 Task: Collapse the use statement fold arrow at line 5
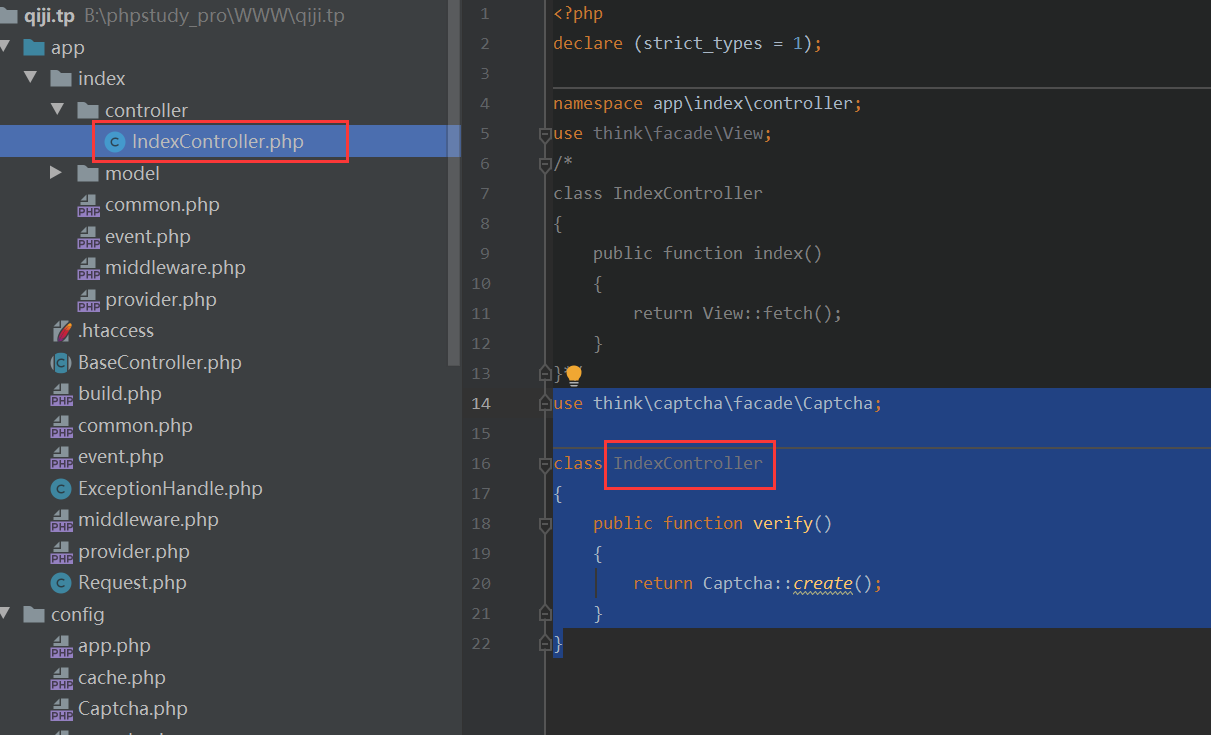click(545, 132)
